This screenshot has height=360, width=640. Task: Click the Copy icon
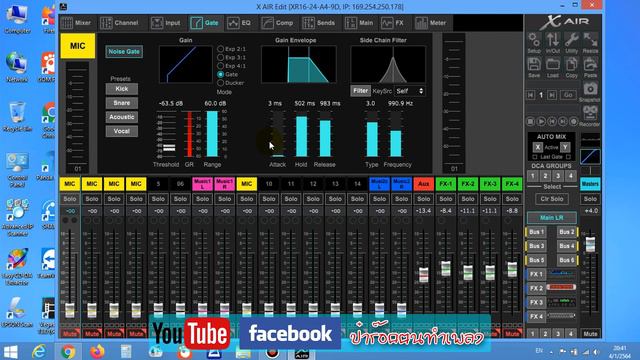point(571,68)
